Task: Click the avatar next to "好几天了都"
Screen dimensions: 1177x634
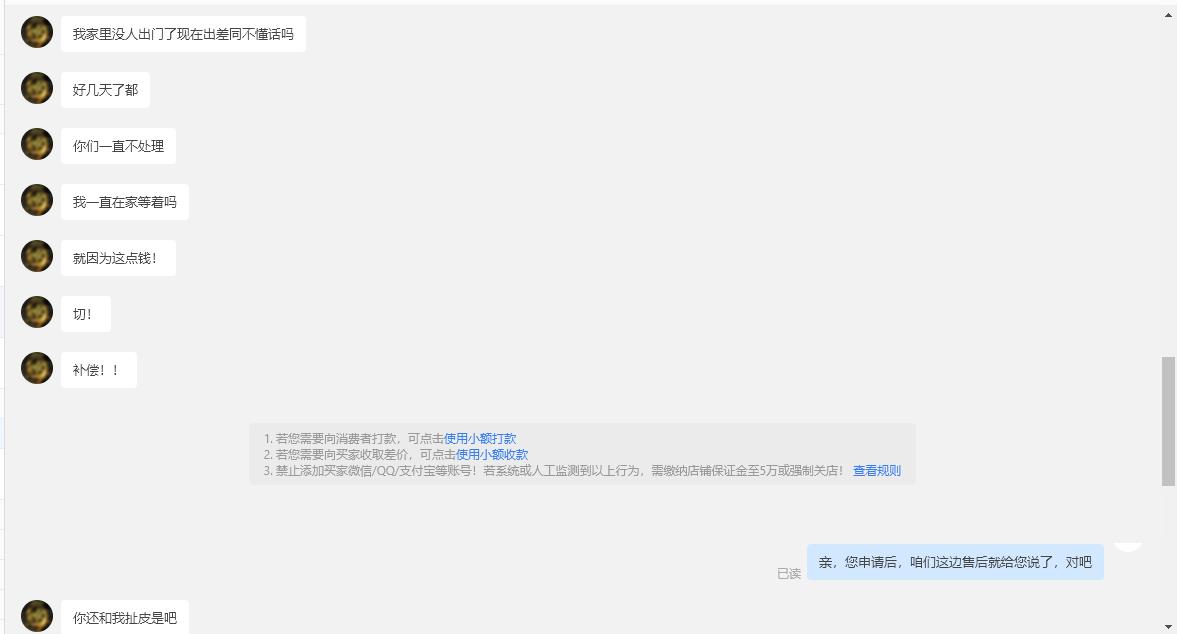Action: point(37,88)
